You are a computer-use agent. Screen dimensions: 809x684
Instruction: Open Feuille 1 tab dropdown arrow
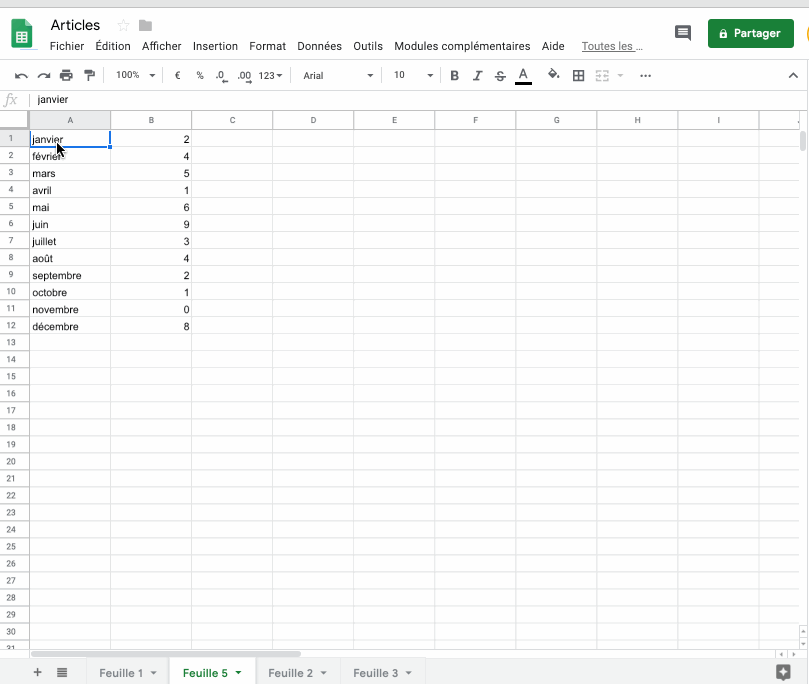pos(153,673)
